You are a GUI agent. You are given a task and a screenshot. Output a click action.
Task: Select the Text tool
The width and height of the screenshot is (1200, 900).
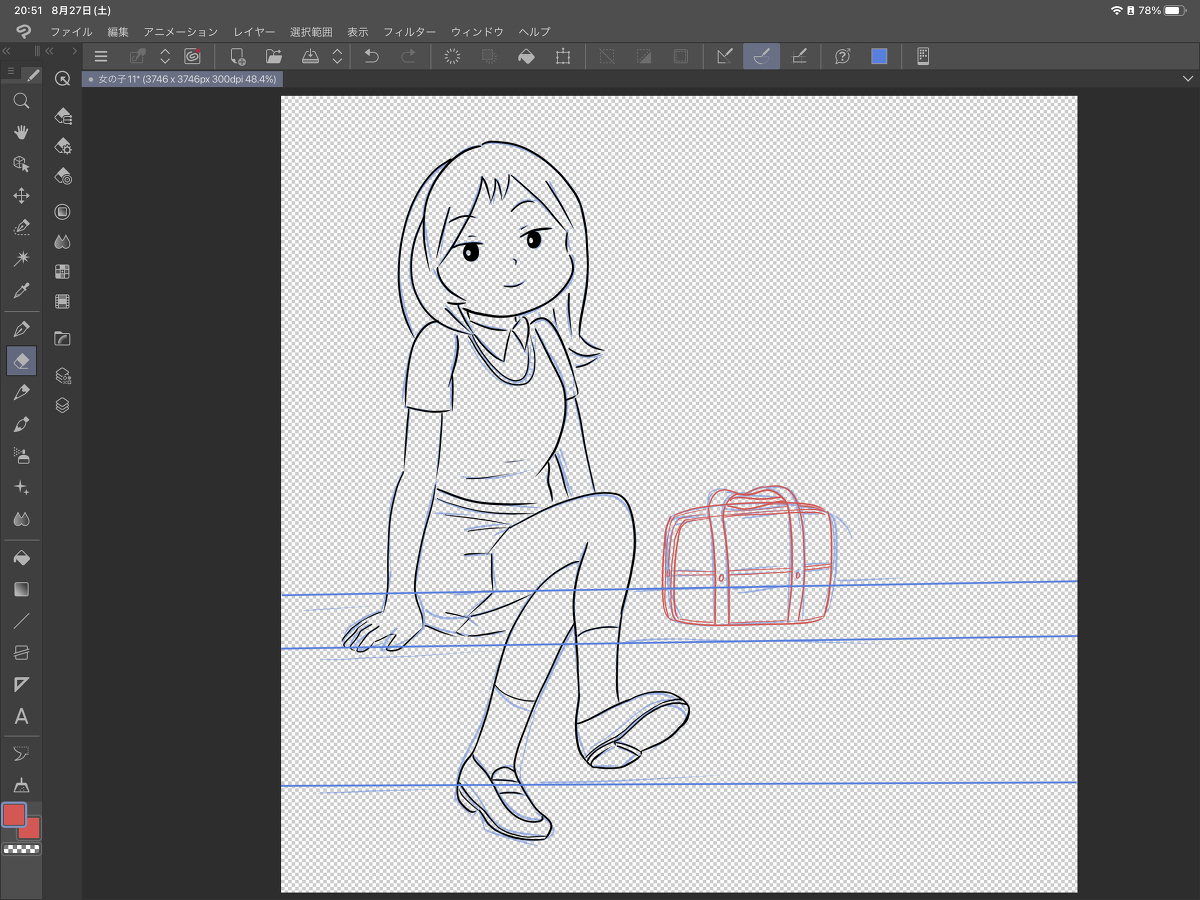(x=21, y=717)
